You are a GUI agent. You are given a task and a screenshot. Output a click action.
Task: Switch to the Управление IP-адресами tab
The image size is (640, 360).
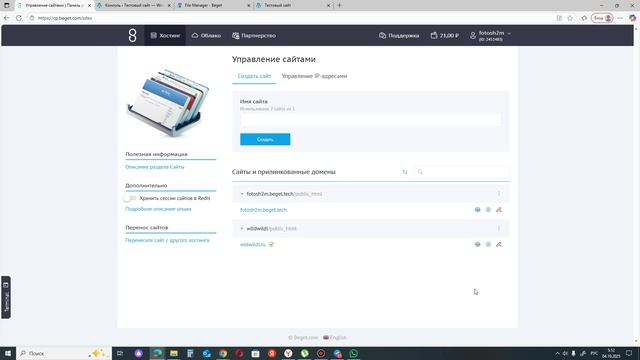[x=314, y=76]
